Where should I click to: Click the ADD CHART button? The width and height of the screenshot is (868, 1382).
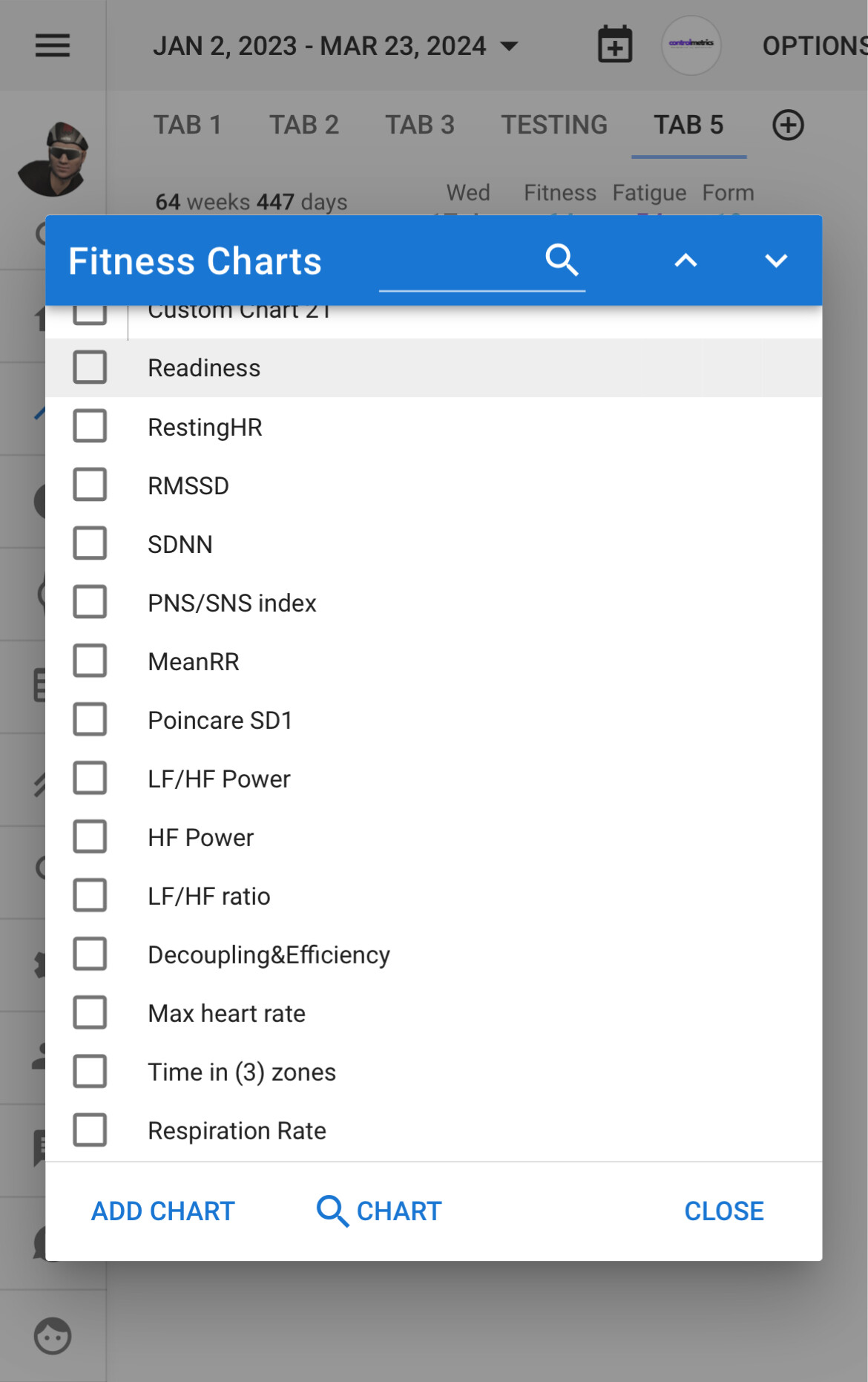(x=163, y=1211)
